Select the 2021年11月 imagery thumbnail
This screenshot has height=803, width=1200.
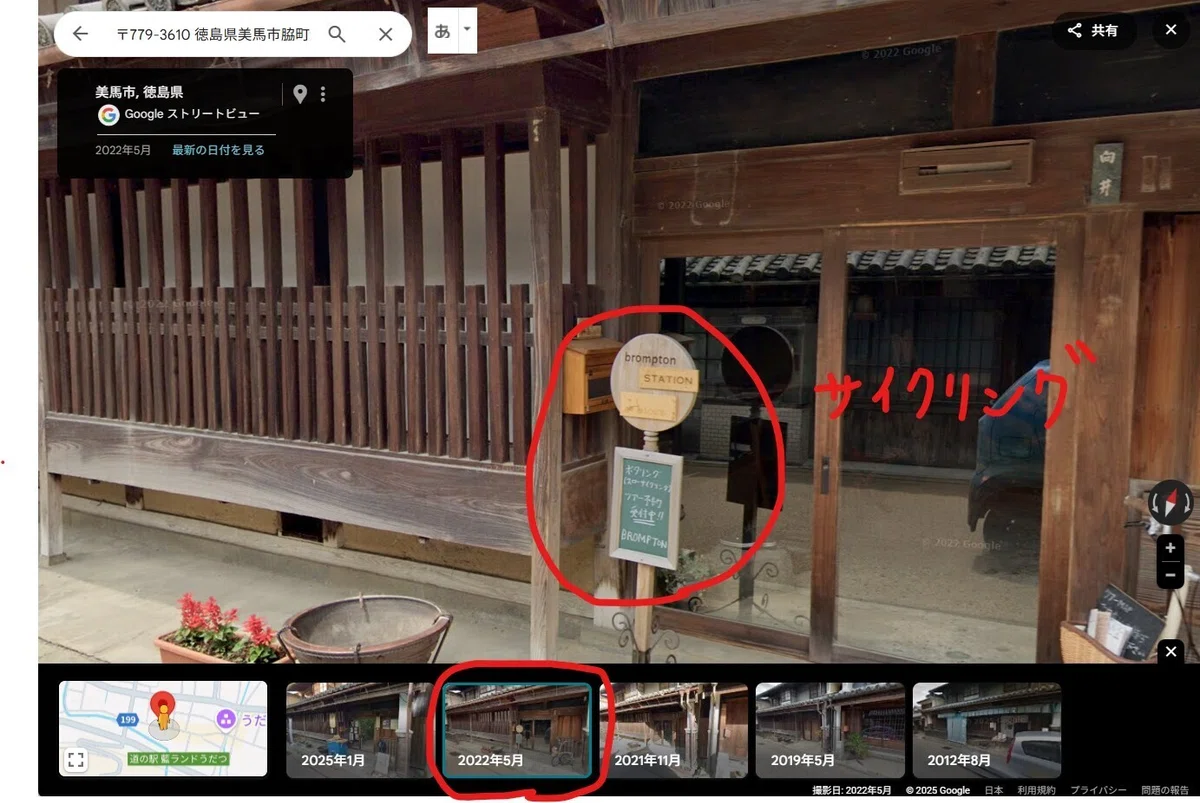(x=674, y=730)
